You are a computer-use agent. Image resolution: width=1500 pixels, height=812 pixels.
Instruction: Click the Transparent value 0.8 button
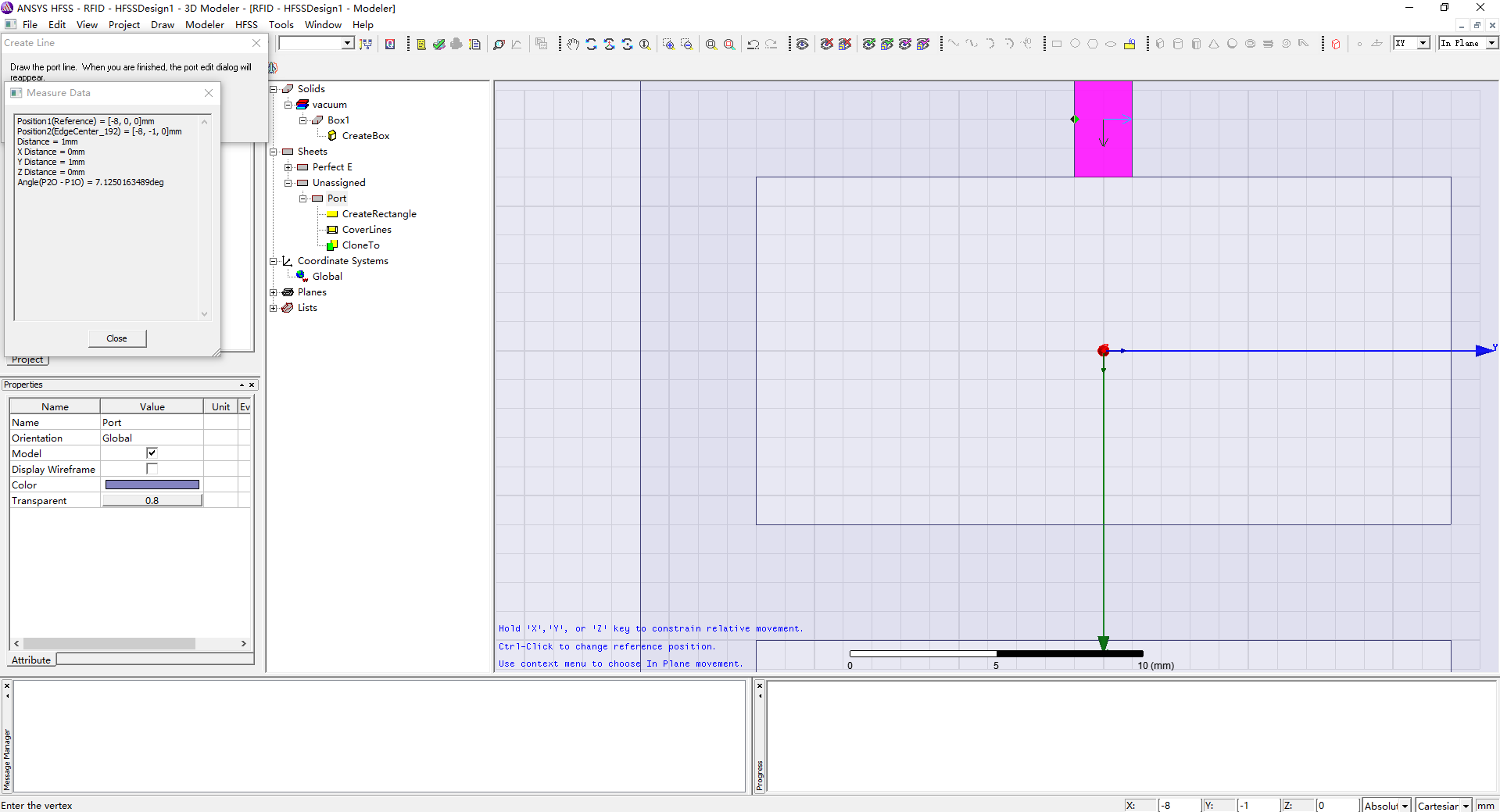(152, 500)
